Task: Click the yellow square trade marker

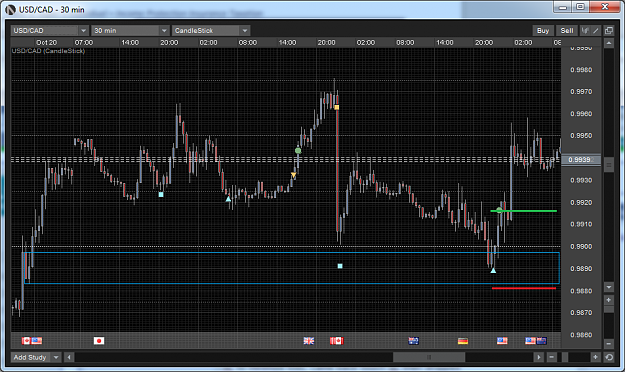Action: click(336, 107)
